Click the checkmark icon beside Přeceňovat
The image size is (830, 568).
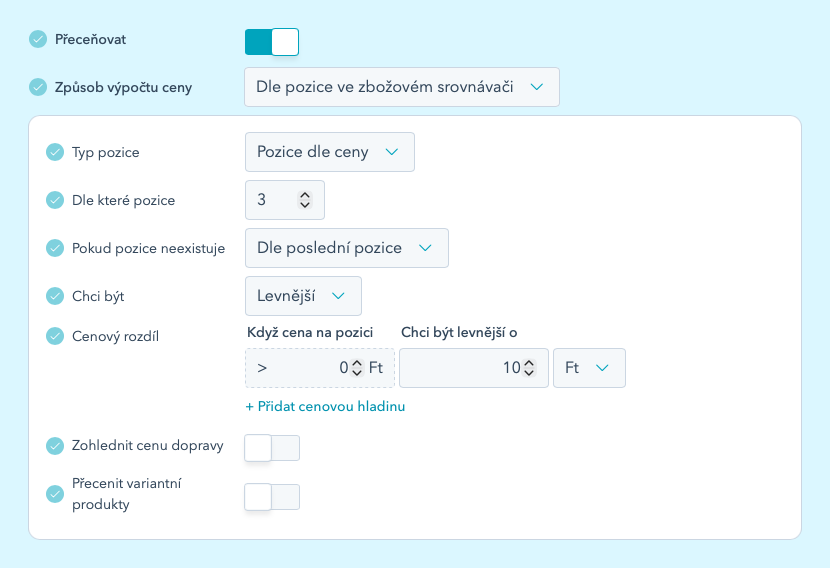38,39
